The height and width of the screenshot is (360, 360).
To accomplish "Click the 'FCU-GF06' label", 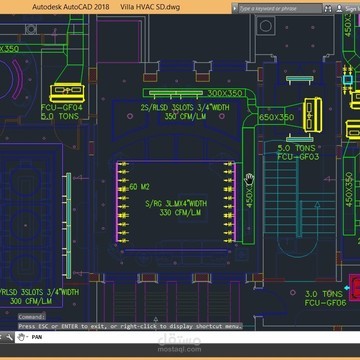I will pyautogui.click(x=325, y=303).
